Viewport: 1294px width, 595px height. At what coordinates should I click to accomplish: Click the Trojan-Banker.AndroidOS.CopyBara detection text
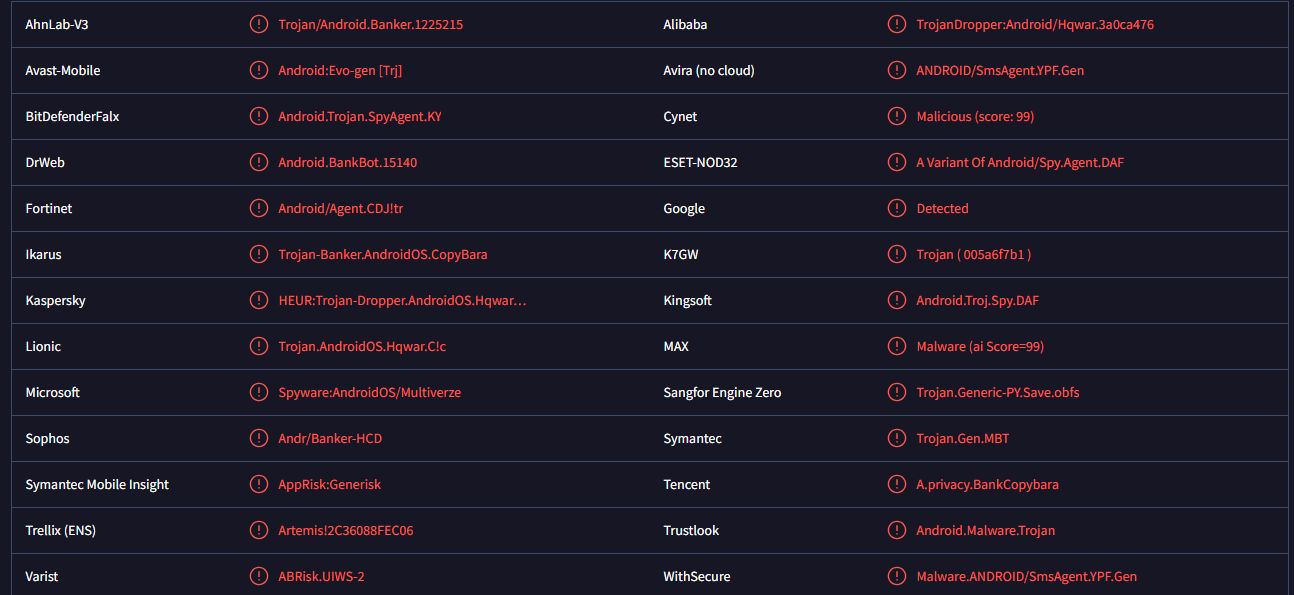(383, 254)
